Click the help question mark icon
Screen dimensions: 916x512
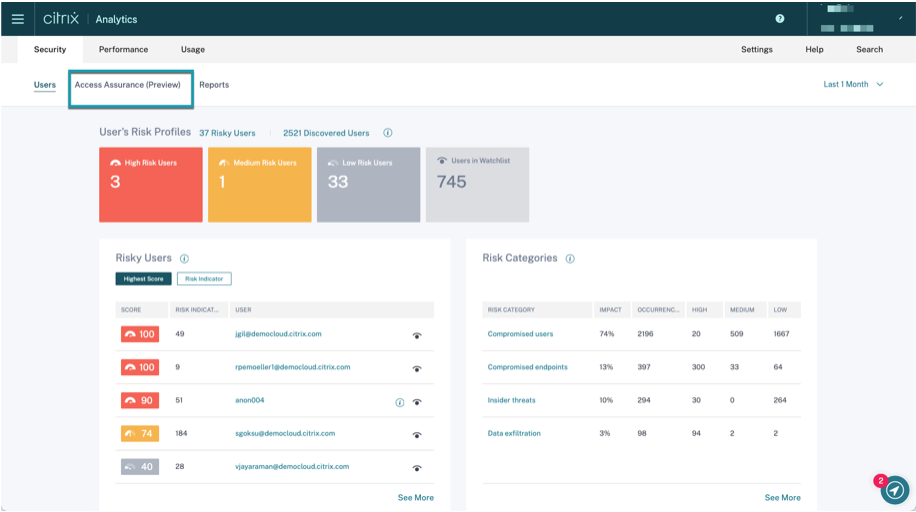[x=780, y=19]
